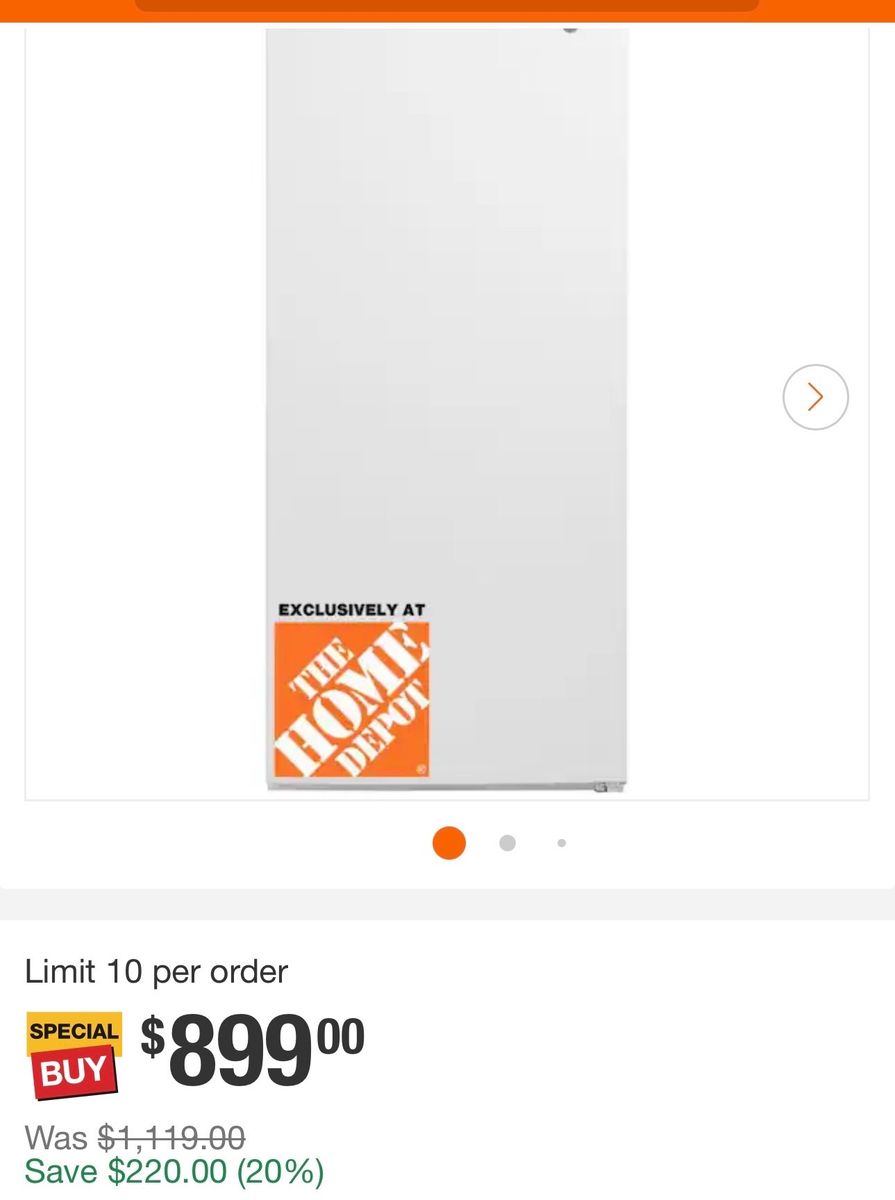Tap the Was $1,119.00 strikethrough price
895x1200 pixels.
point(135,1137)
